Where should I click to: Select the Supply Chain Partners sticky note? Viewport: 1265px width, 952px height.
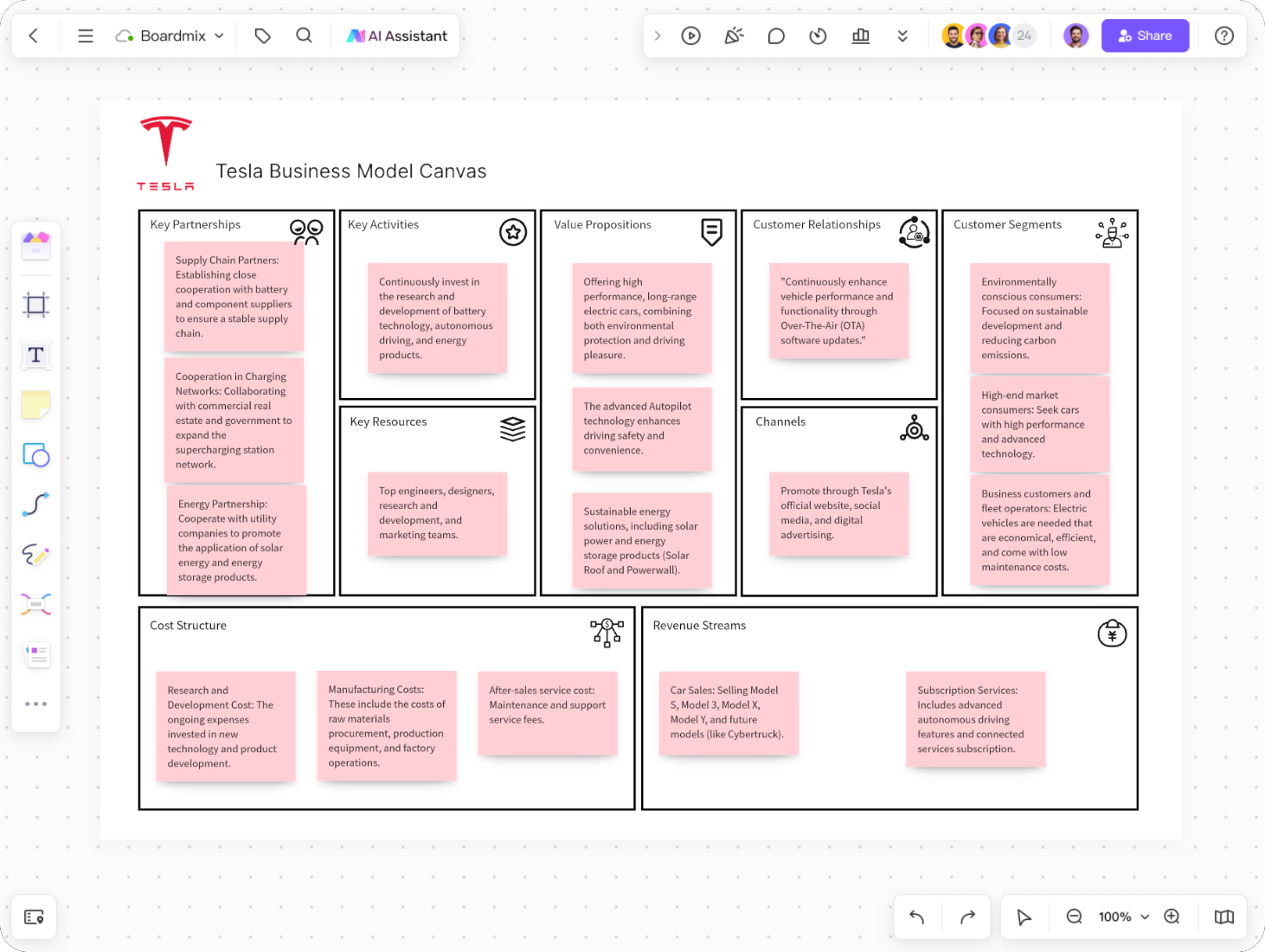click(234, 297)
